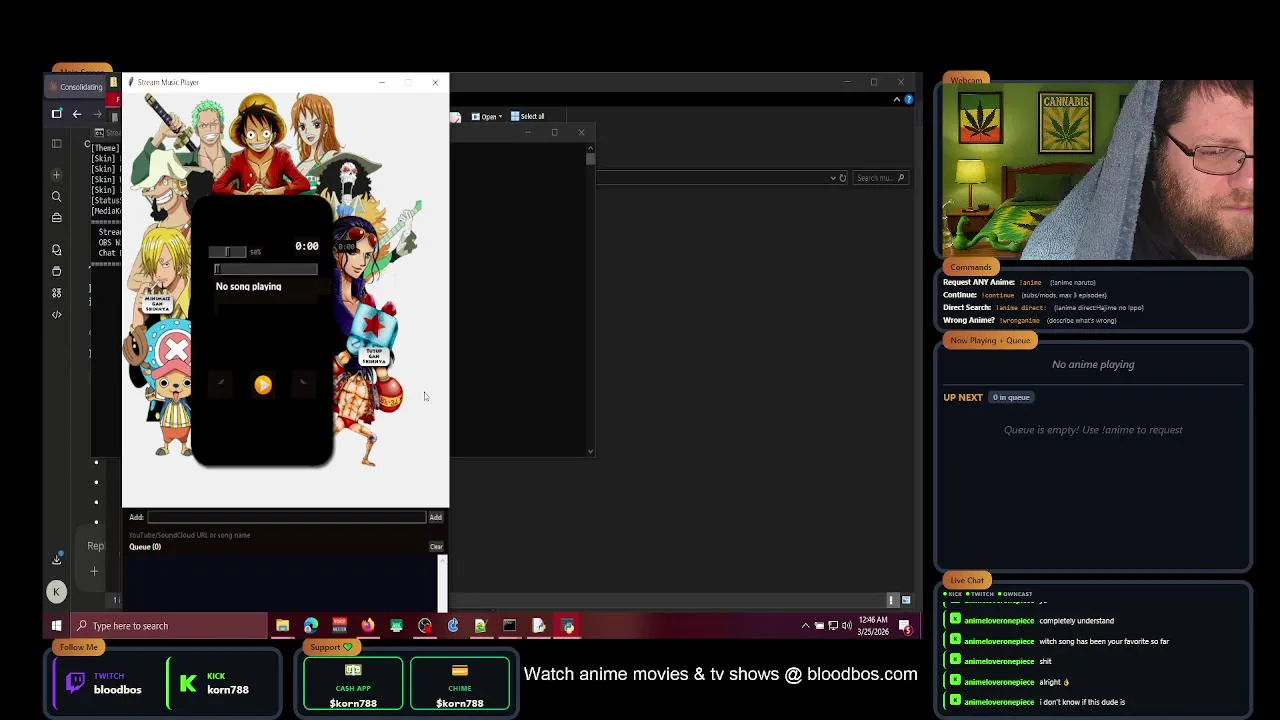
Task: Click the Twitch bloodbos panel
Action: pos(104,684)
